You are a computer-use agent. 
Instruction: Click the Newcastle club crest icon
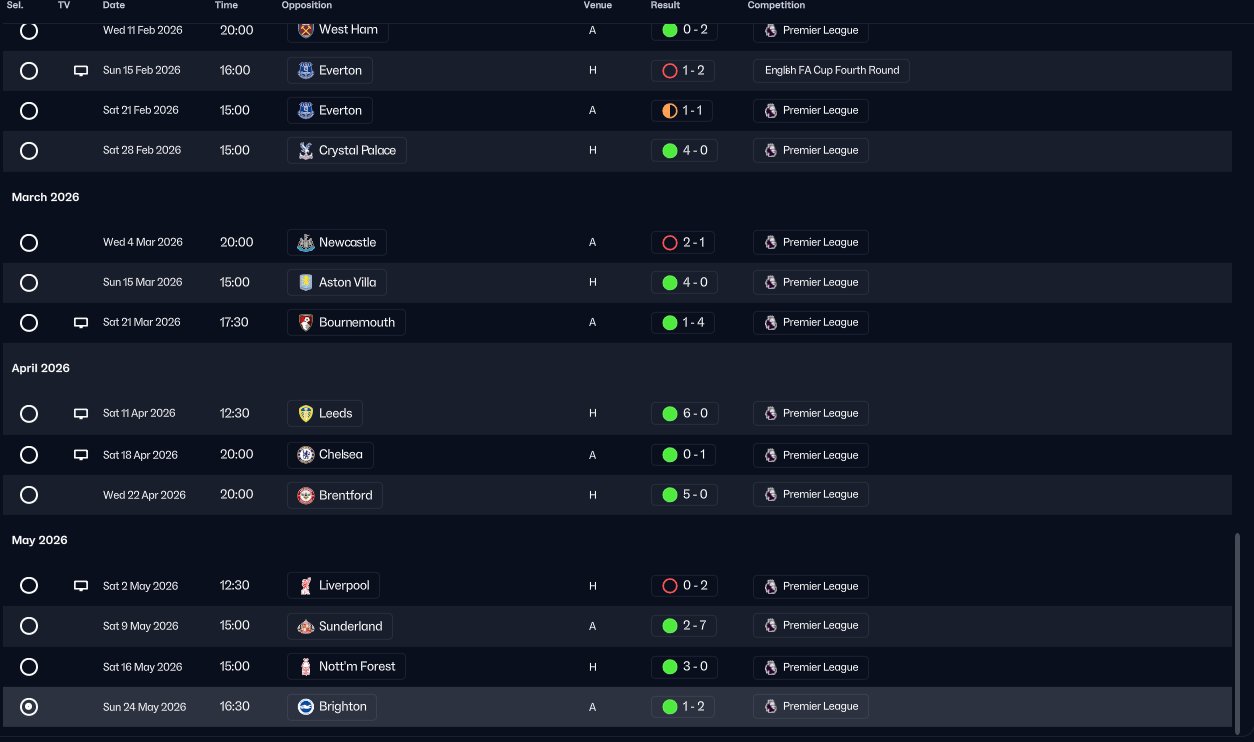click(x=306, y=243)
